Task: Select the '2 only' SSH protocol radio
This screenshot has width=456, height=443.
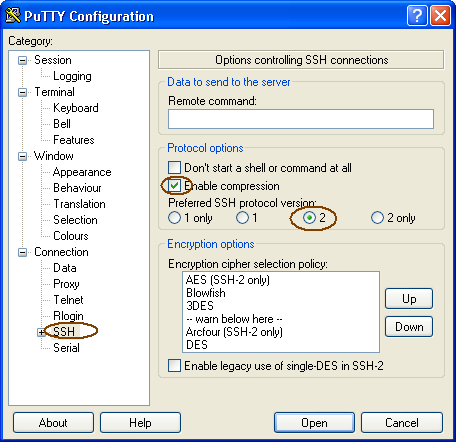Action: (x=377, y=218)
